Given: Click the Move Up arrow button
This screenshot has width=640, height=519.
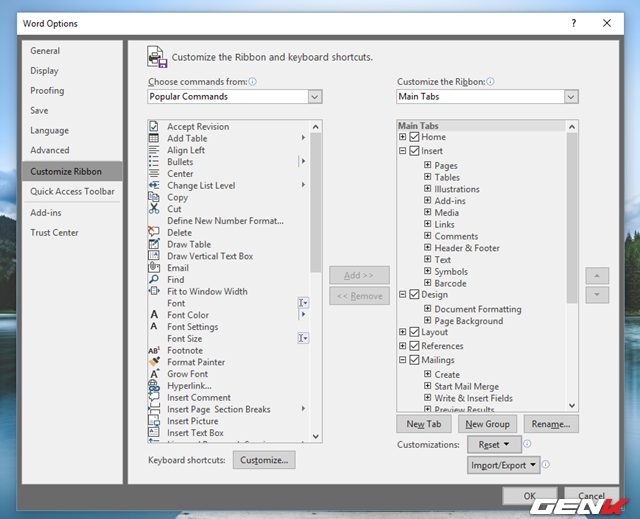Looking at the screenshot, I should point(597,276).
